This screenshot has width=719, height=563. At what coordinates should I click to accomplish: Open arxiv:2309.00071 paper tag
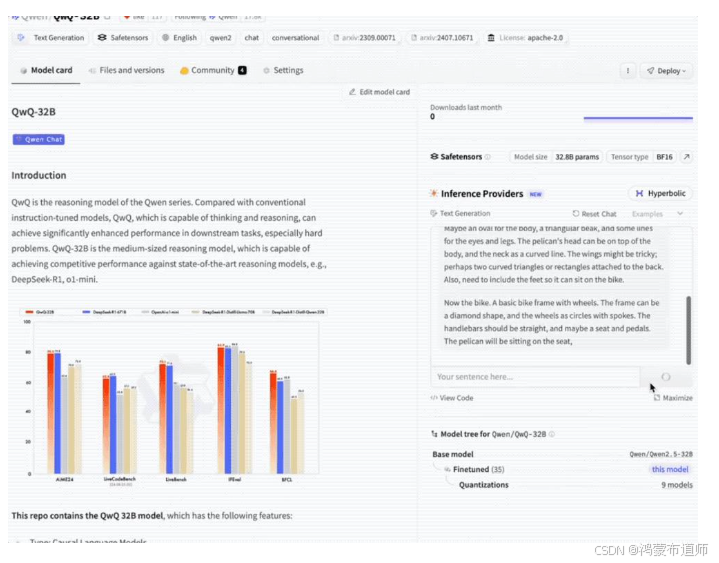pos(365,38)
